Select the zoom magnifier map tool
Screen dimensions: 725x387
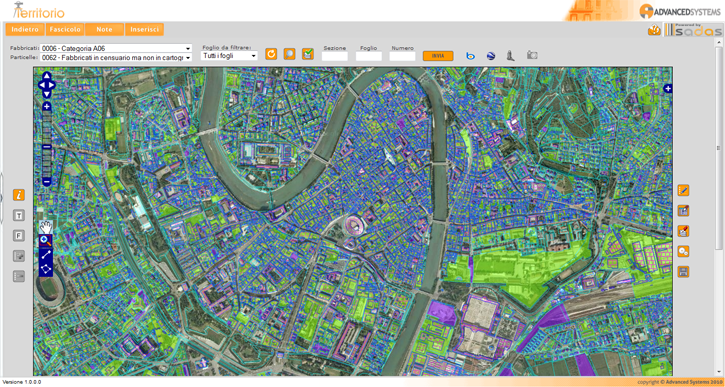(x=46, y=240)
